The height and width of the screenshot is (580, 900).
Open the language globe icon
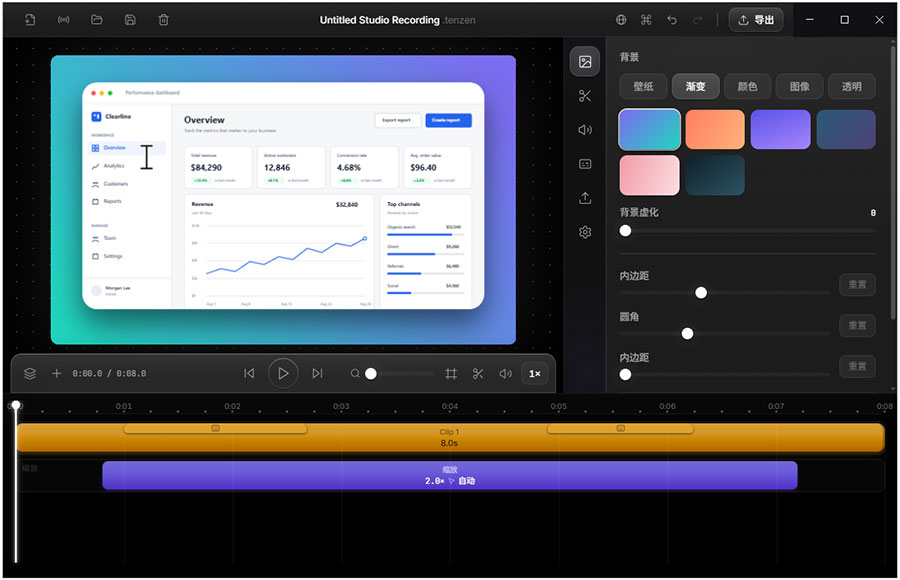click(x=621, y=20)
